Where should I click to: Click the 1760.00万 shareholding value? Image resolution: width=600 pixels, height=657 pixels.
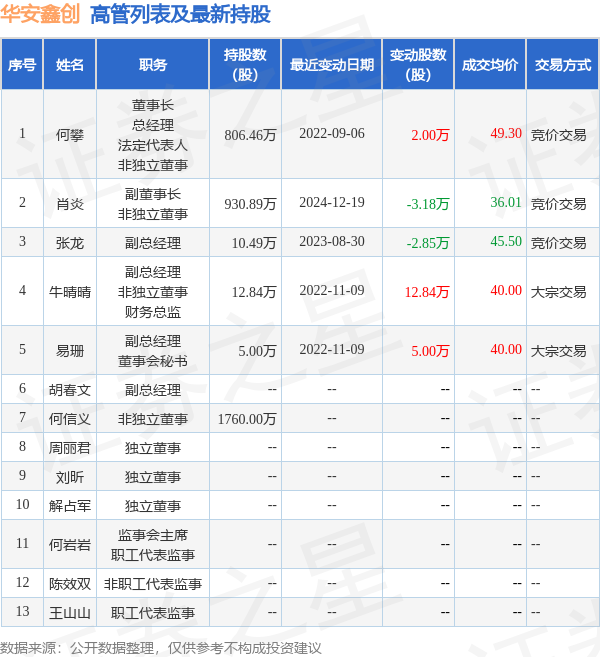pyautogui.click(x=246, y=418)
